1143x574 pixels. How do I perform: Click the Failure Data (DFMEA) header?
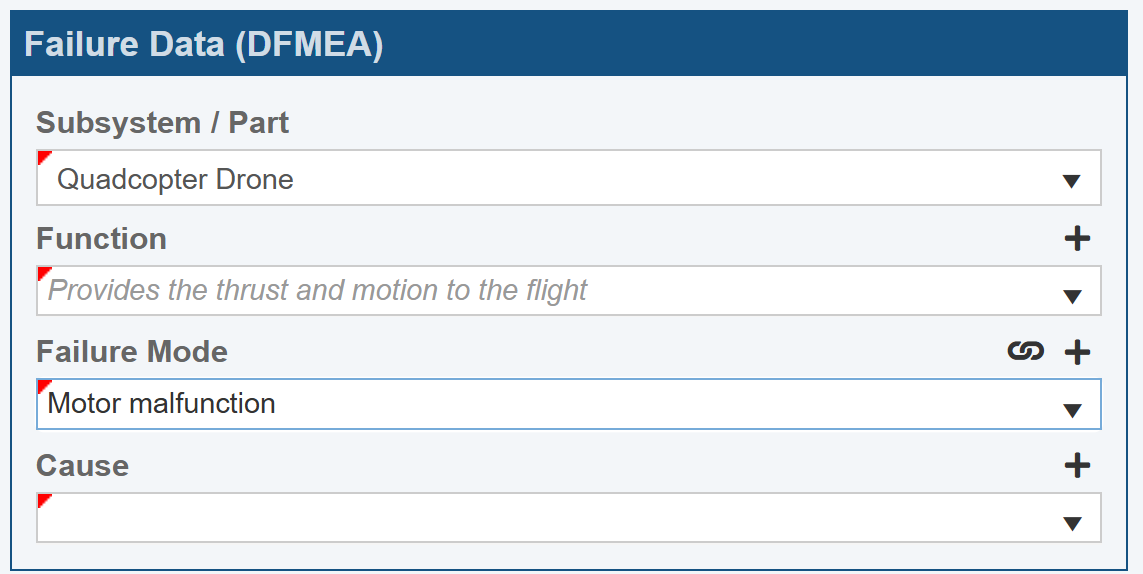point(203,45)
